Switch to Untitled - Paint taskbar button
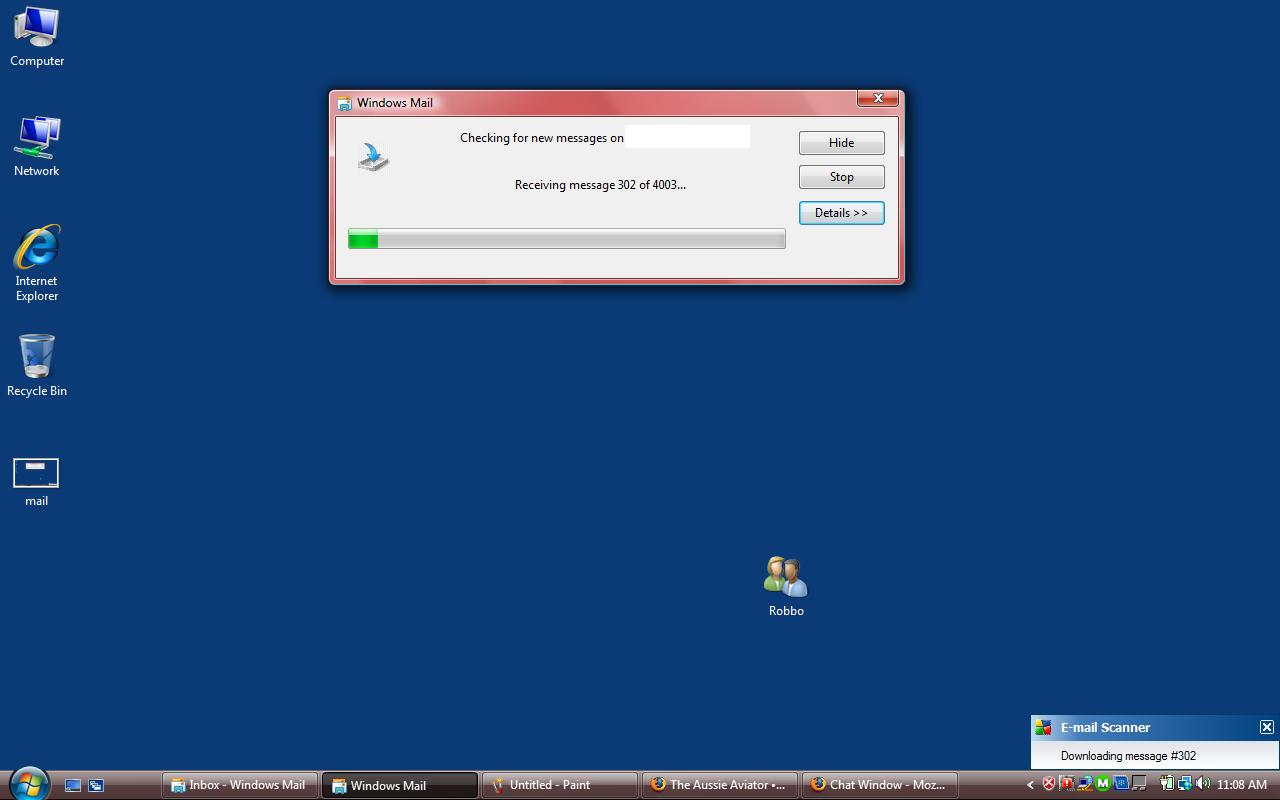1280x800 pixels. coord(559,785)
